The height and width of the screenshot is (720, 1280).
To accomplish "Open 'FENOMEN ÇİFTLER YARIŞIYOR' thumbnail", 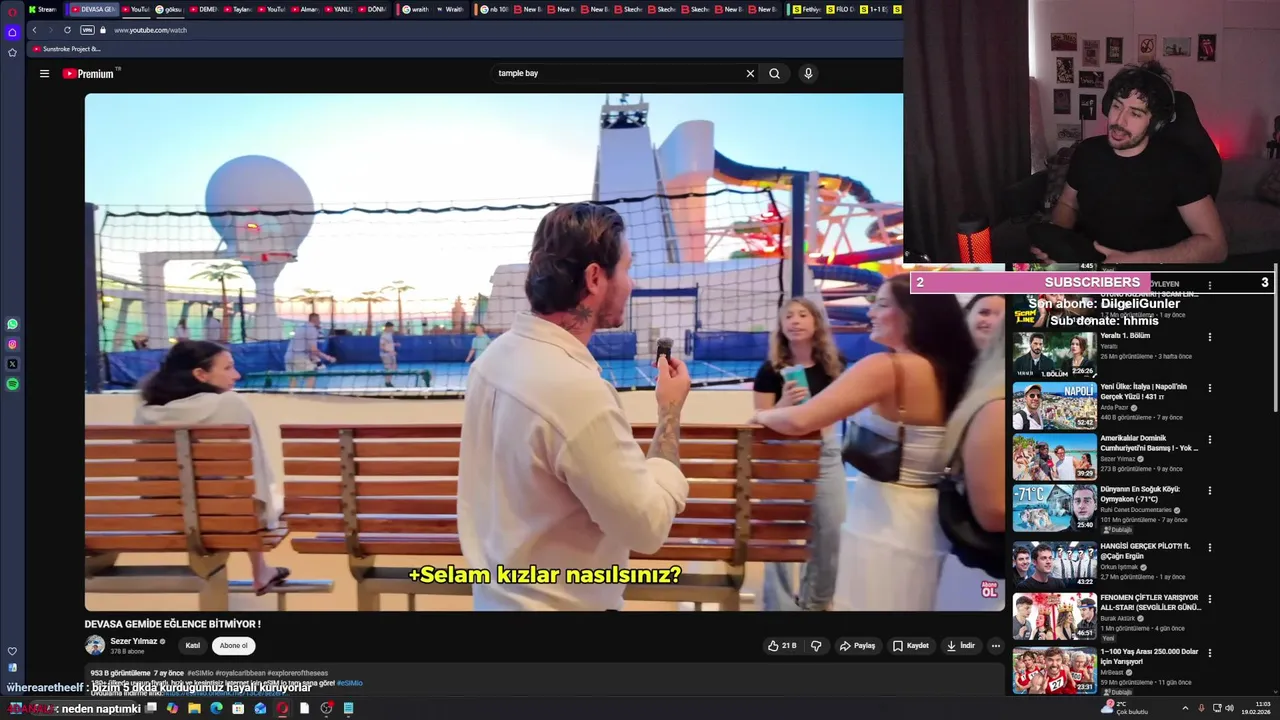I will 1055,617.
